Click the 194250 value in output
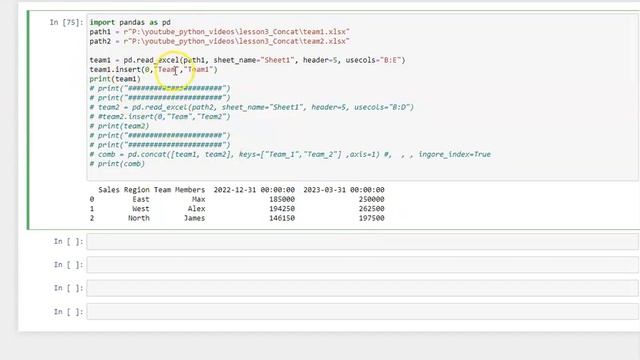The width and height of the screenshot is (640, 360). tap(282, 209)
